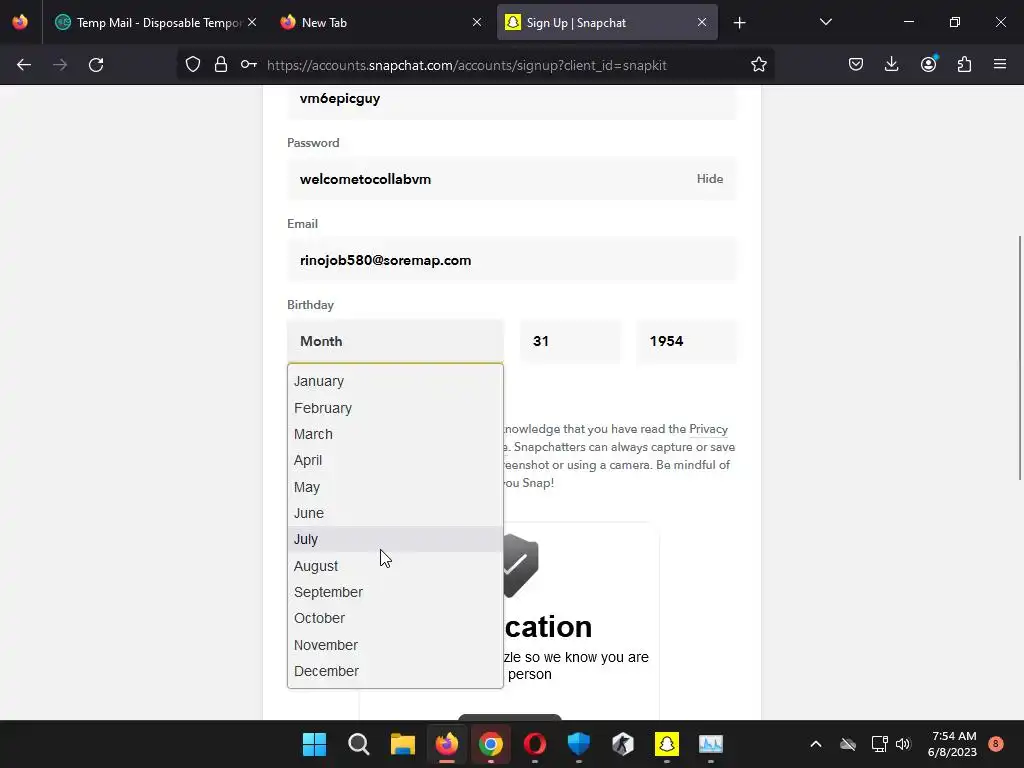
Task: Open the notification count badge
Action: [995, 743]
